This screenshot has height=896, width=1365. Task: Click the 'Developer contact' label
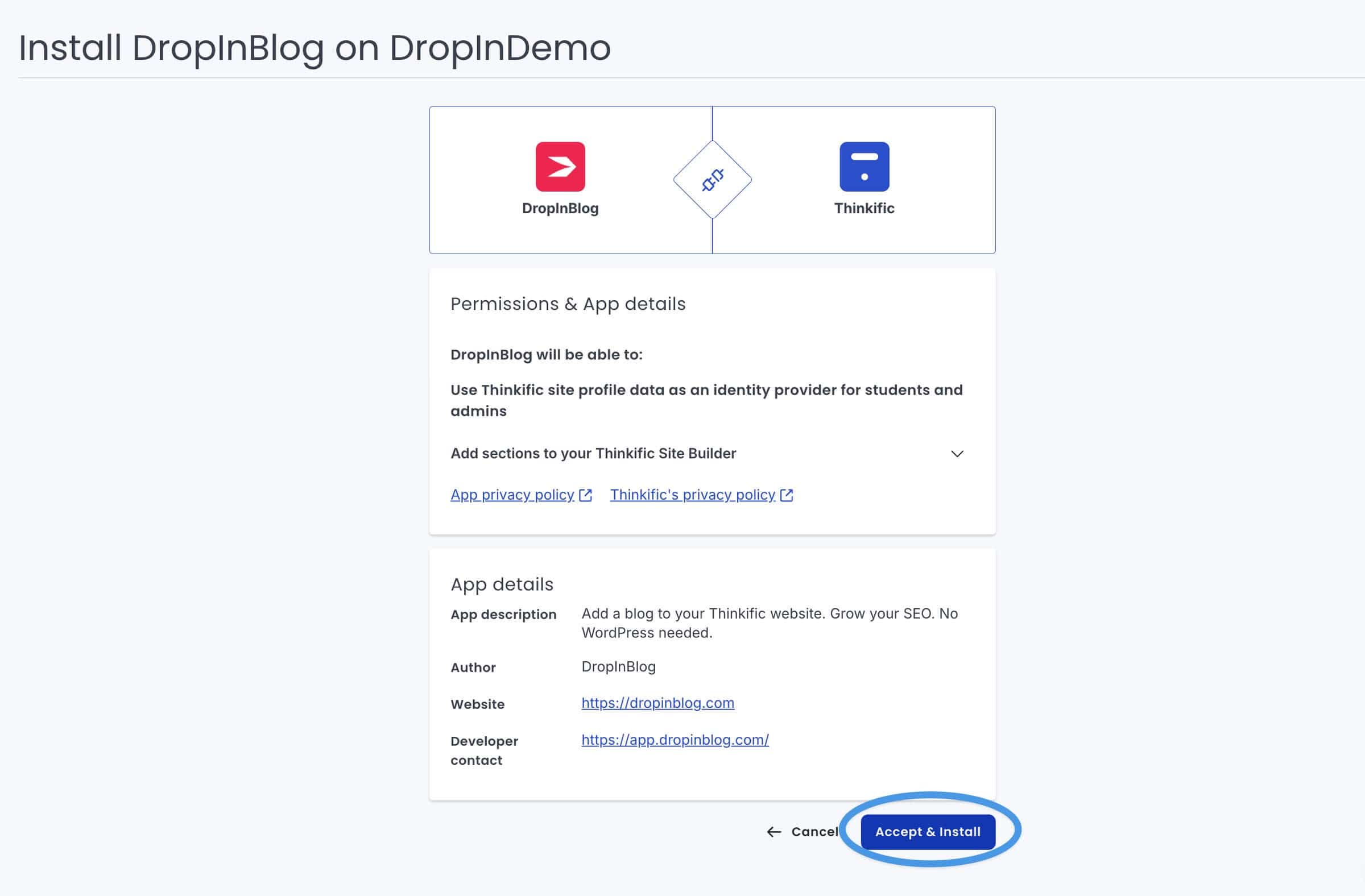point(484,750)
